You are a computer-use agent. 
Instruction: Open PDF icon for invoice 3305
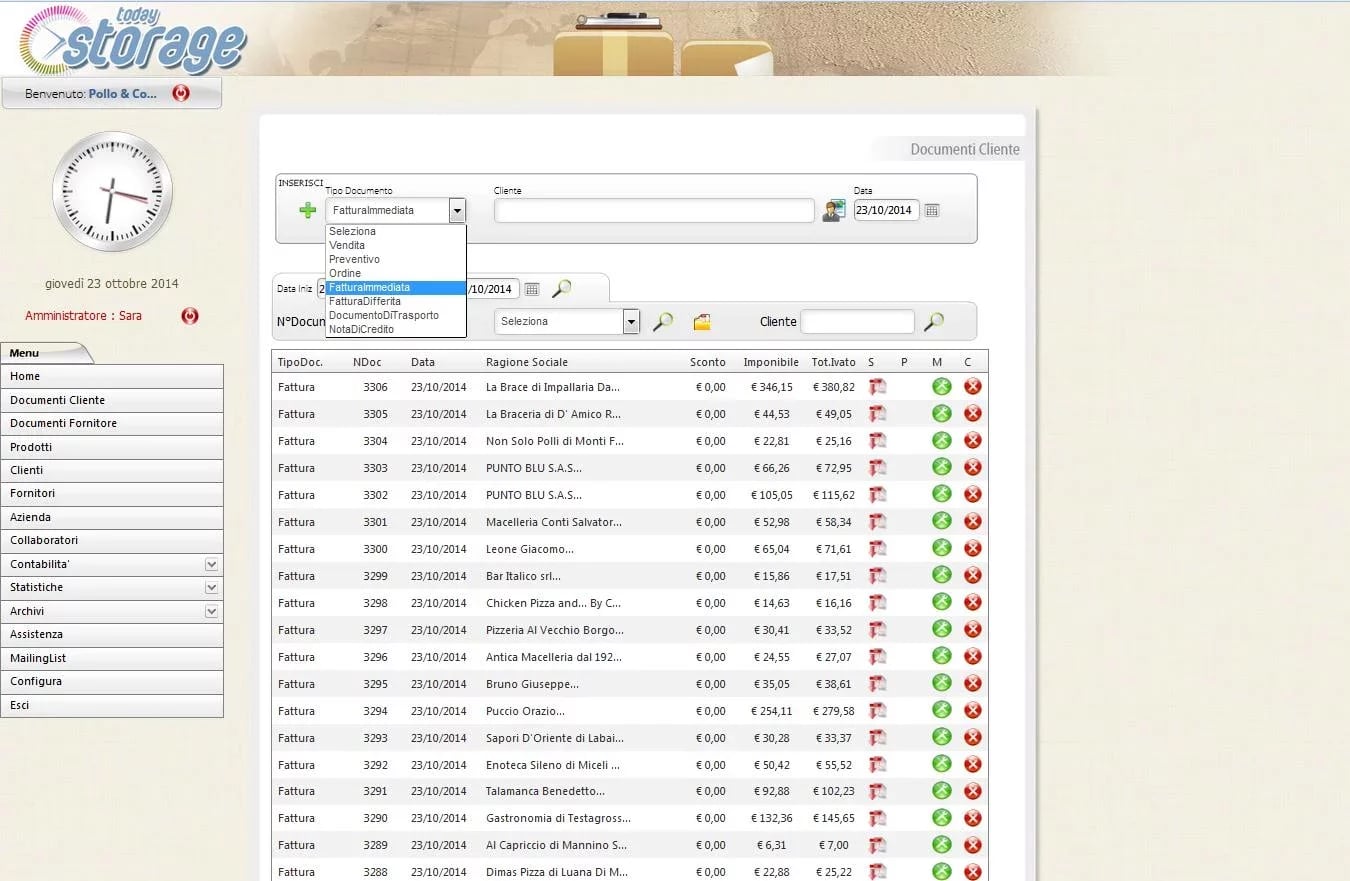pyautogui.click(x=877, y=413)
